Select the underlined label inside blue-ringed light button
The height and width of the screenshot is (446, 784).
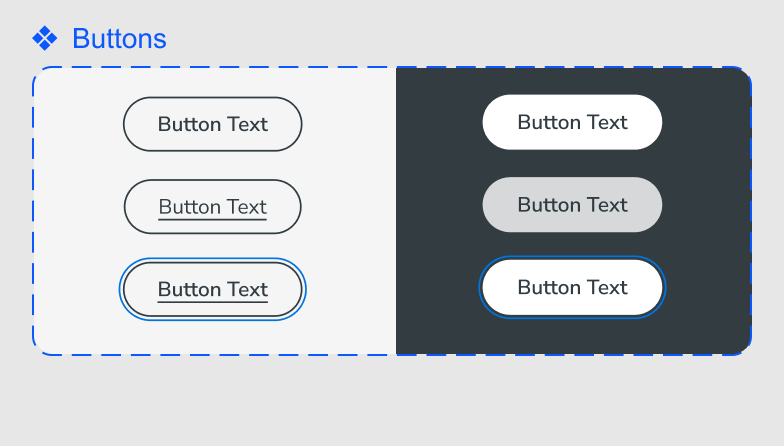tap(212, 290)
